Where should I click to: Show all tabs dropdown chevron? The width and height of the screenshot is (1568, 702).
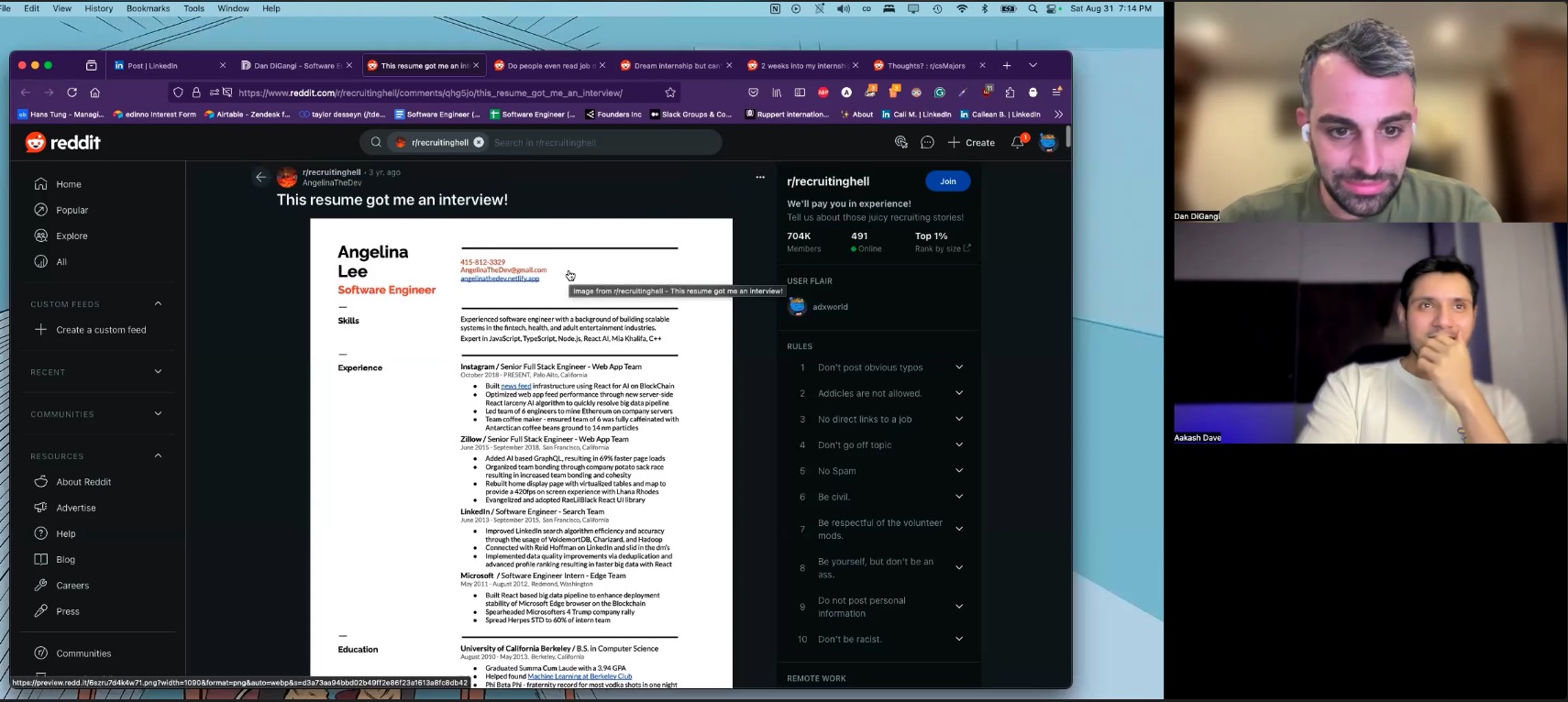[1032, 65]
